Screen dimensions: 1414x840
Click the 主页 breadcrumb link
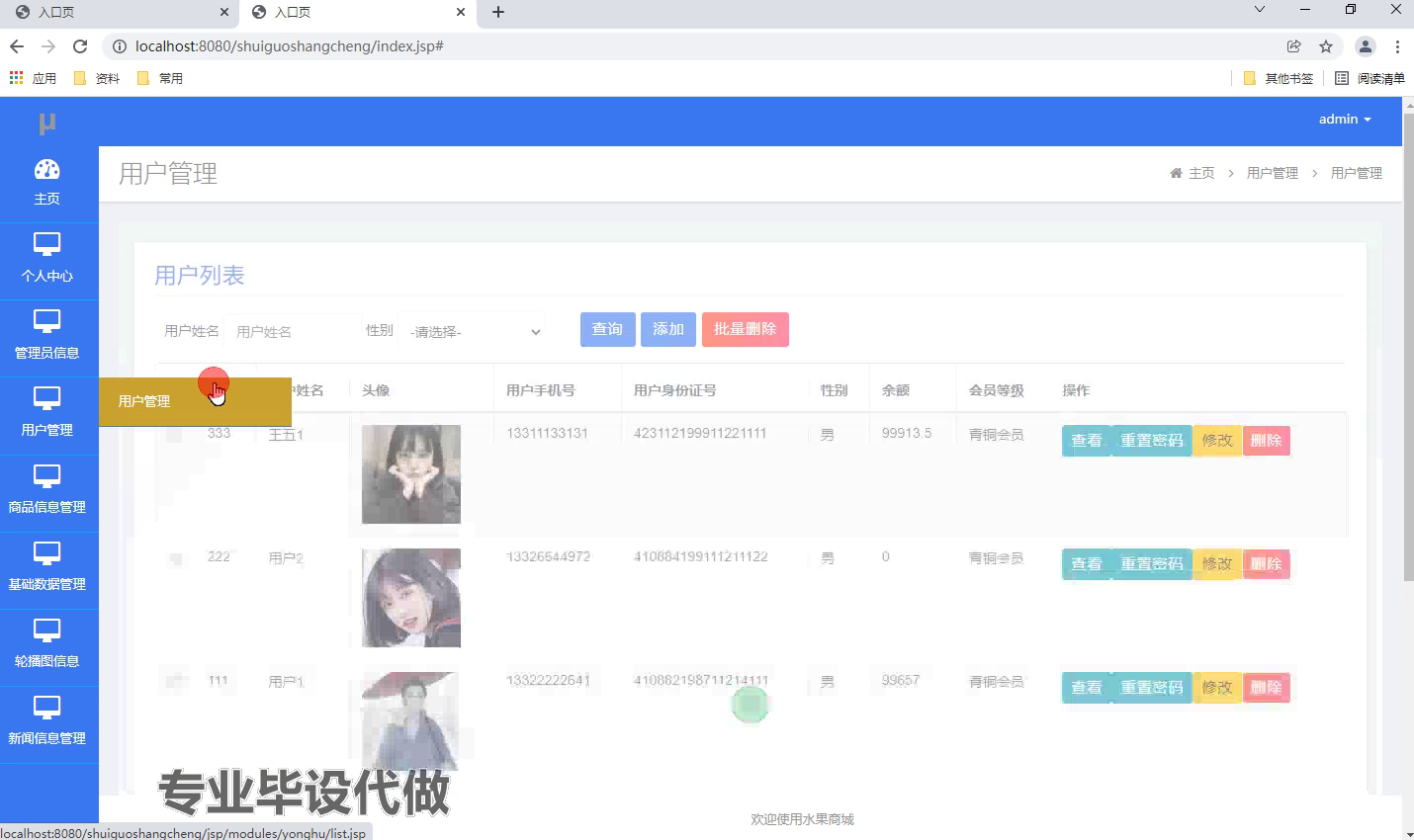(1201, 173)
